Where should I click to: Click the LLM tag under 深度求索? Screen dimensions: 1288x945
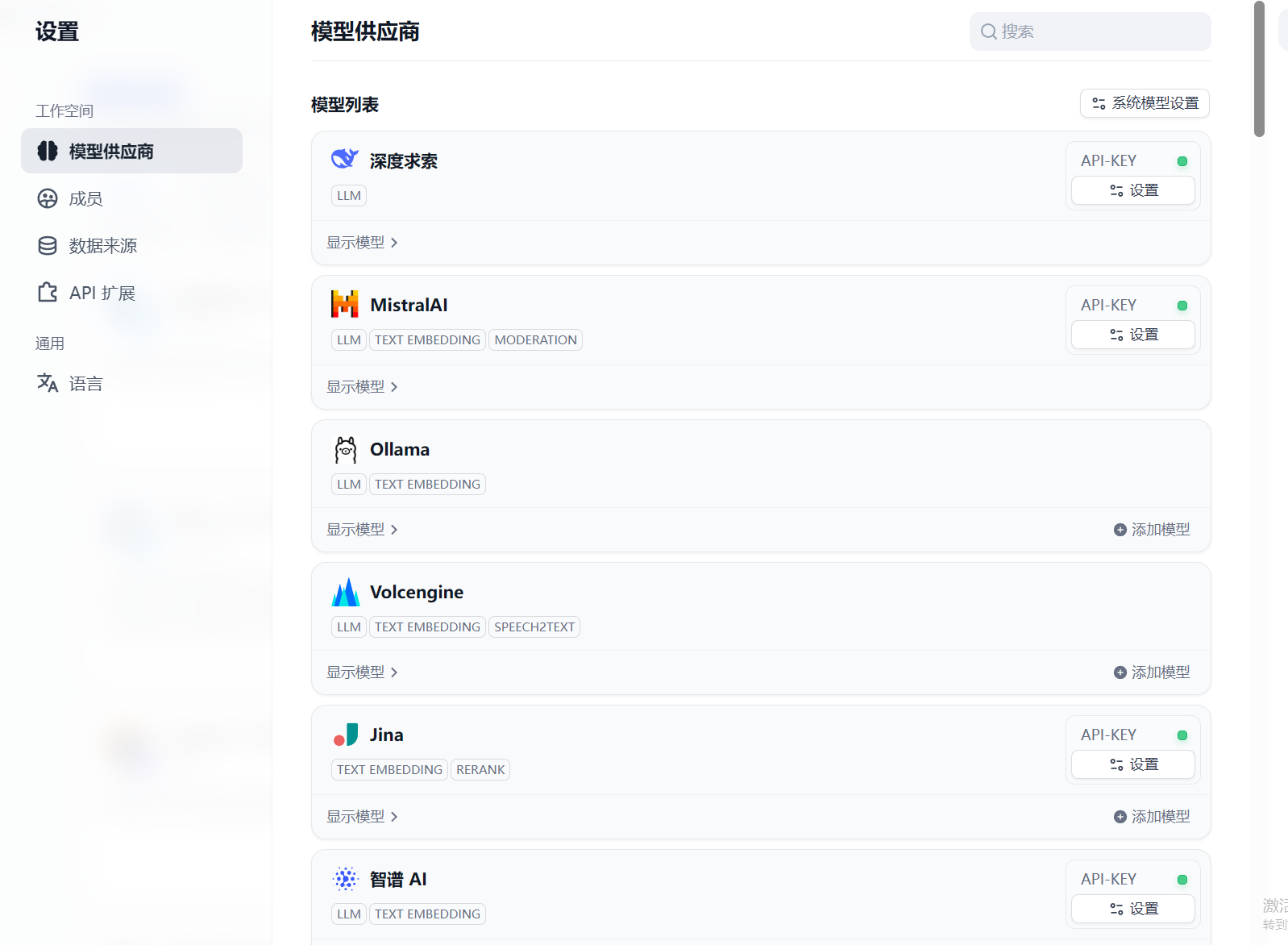point(349,196)
